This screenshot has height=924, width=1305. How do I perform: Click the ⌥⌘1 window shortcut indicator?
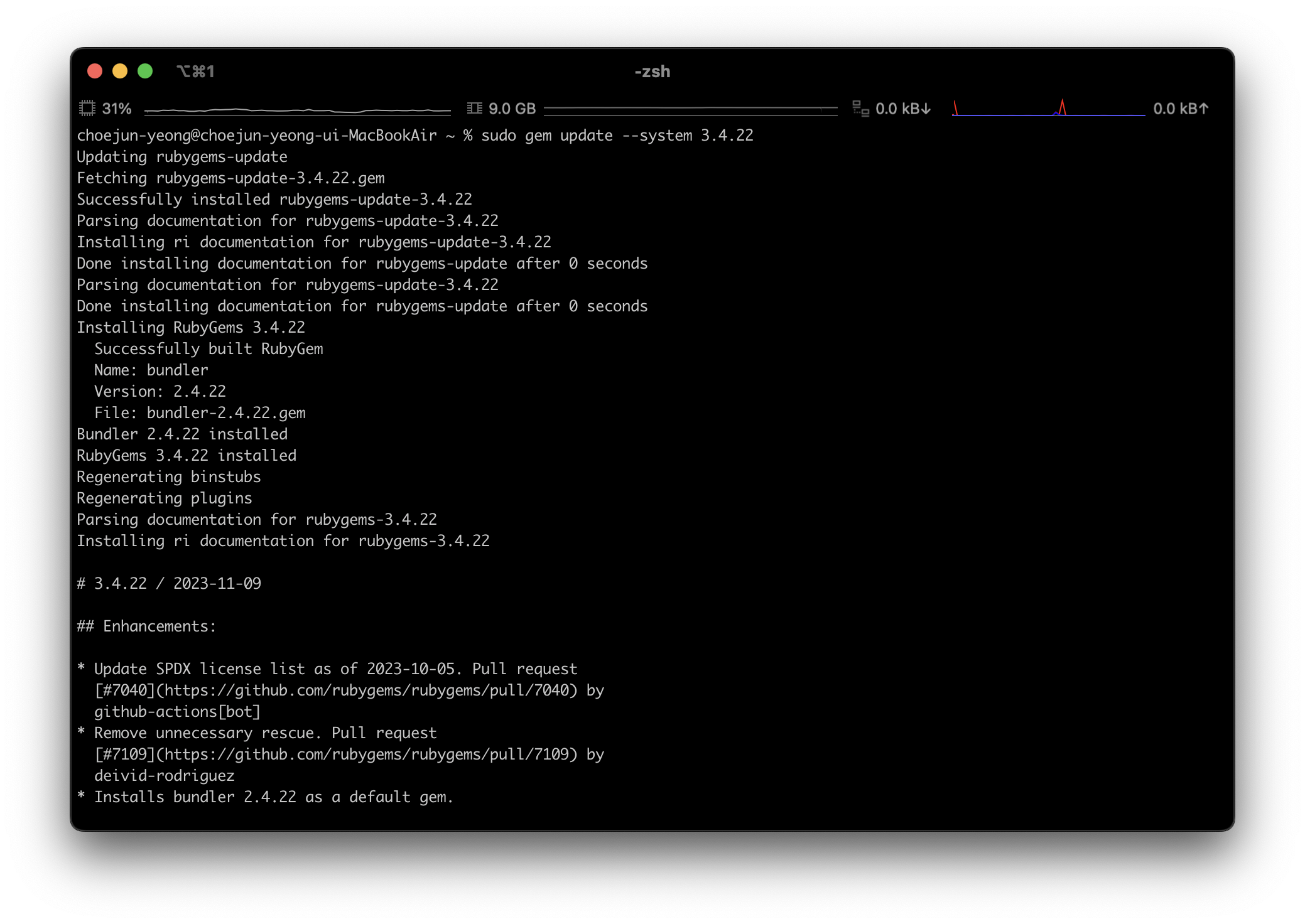(195, 72)
